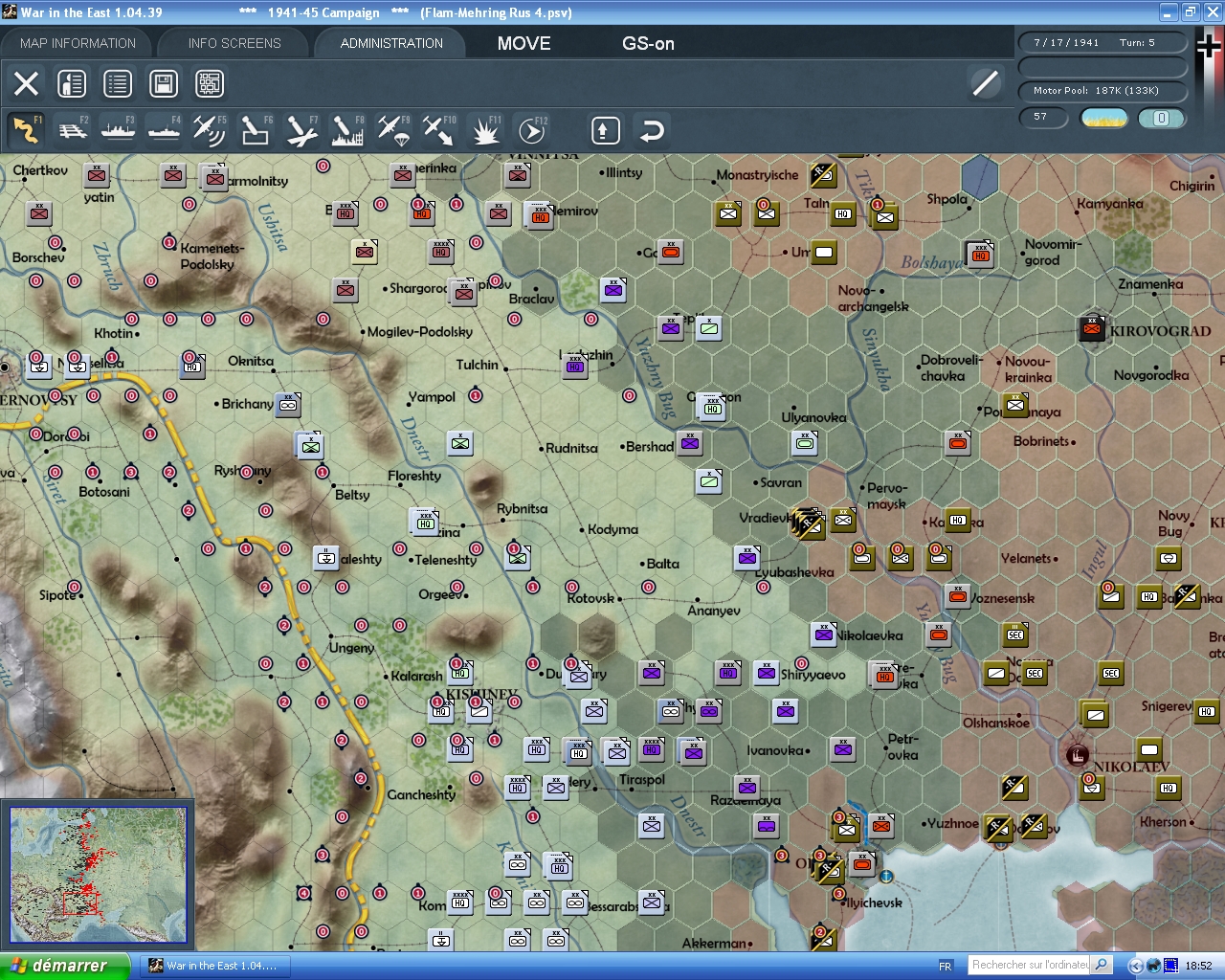1225x980 pixels.
Task: Click the FR language indicator
Action: tap(946, 966)
